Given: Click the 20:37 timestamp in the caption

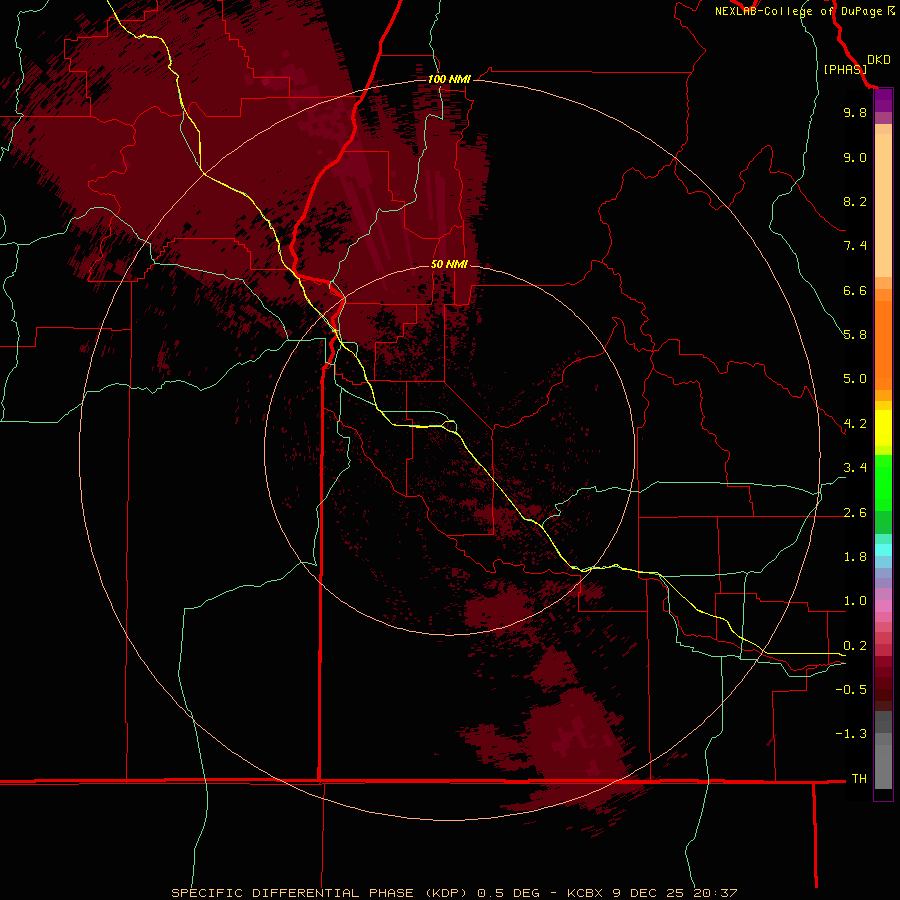Looking at the screenshot, I should click(x=715, y=893).
